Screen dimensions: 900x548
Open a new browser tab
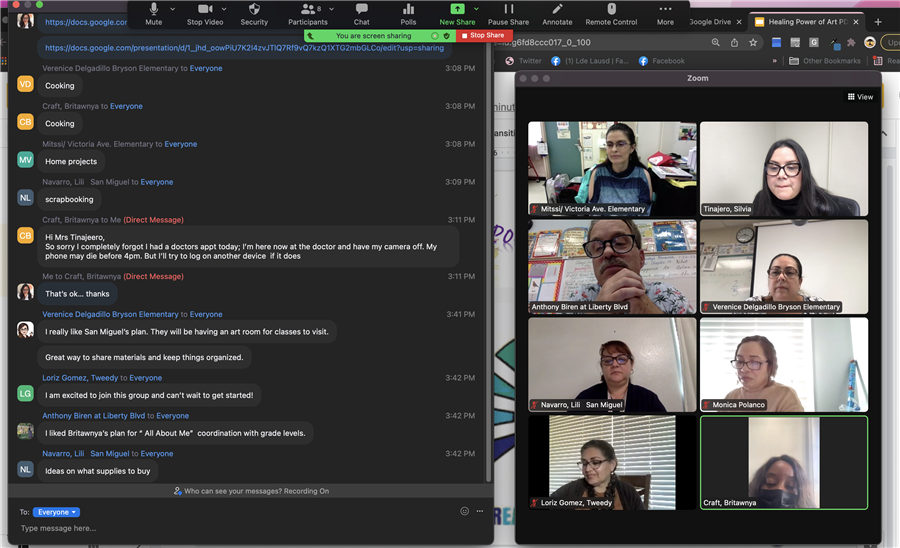(x=878, y=22)
